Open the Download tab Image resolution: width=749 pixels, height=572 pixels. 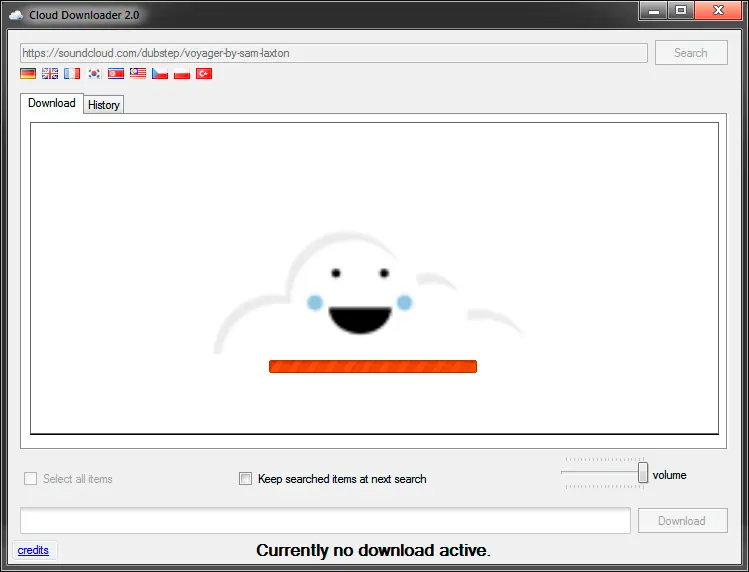coord(52,103)
